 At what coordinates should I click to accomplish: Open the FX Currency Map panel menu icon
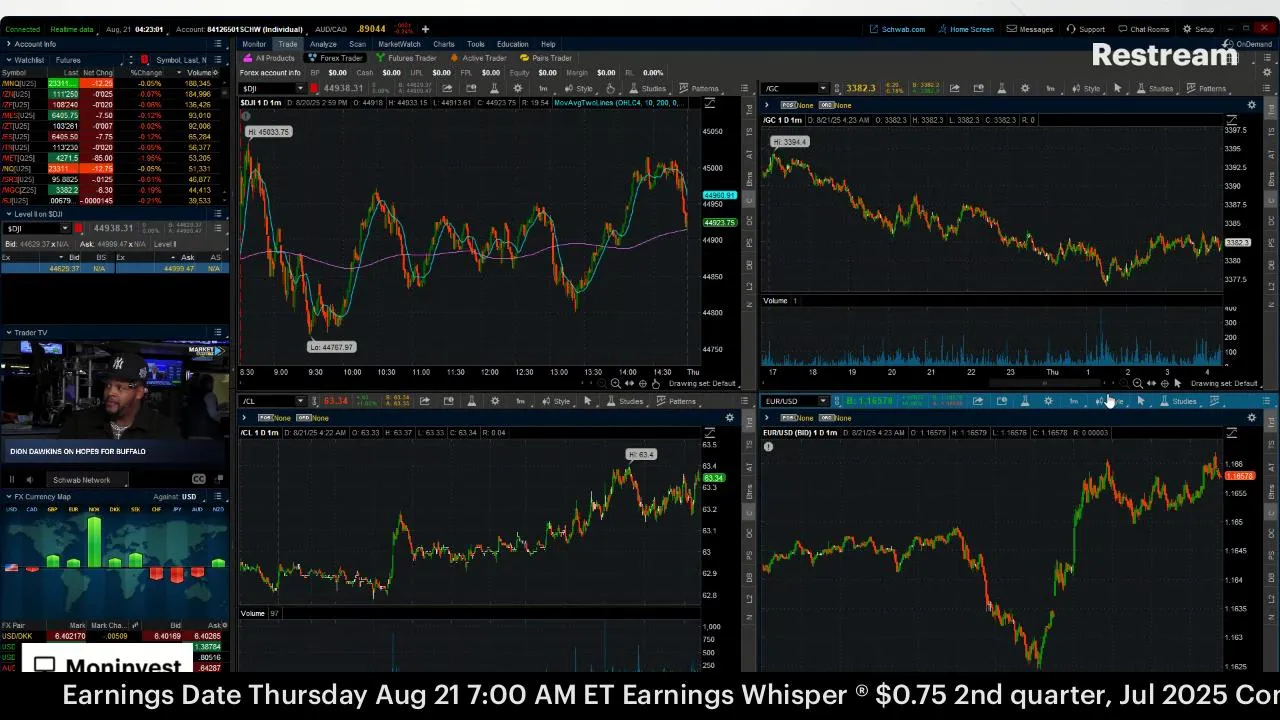218,496
